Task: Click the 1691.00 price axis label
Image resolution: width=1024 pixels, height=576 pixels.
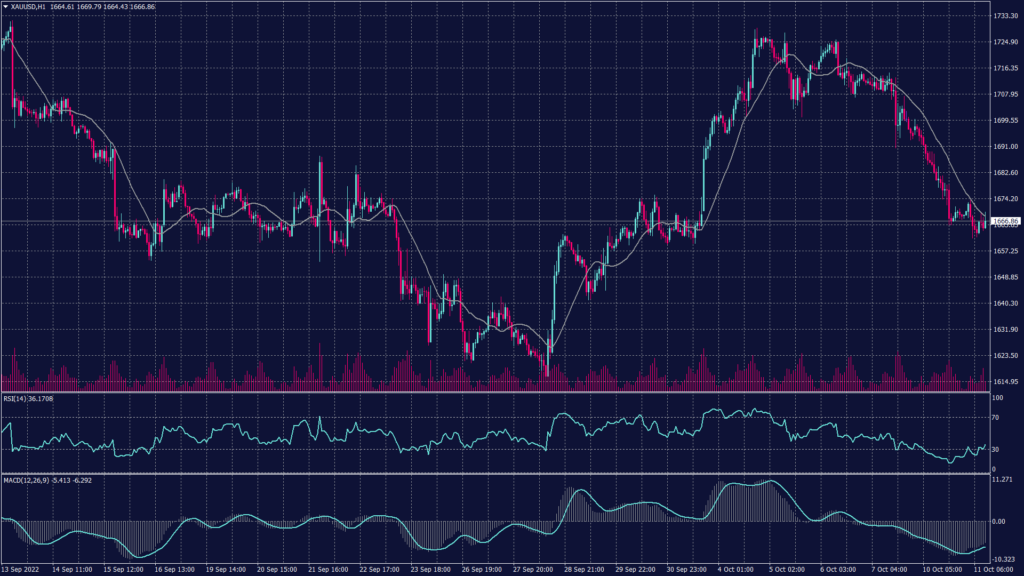Action: [1004, 146]
